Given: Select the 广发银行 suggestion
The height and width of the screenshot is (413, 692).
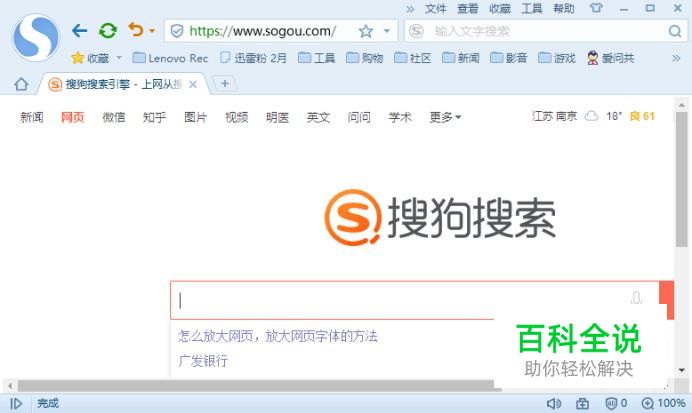Looking at the screenshot, I should (x=203, y=361).
